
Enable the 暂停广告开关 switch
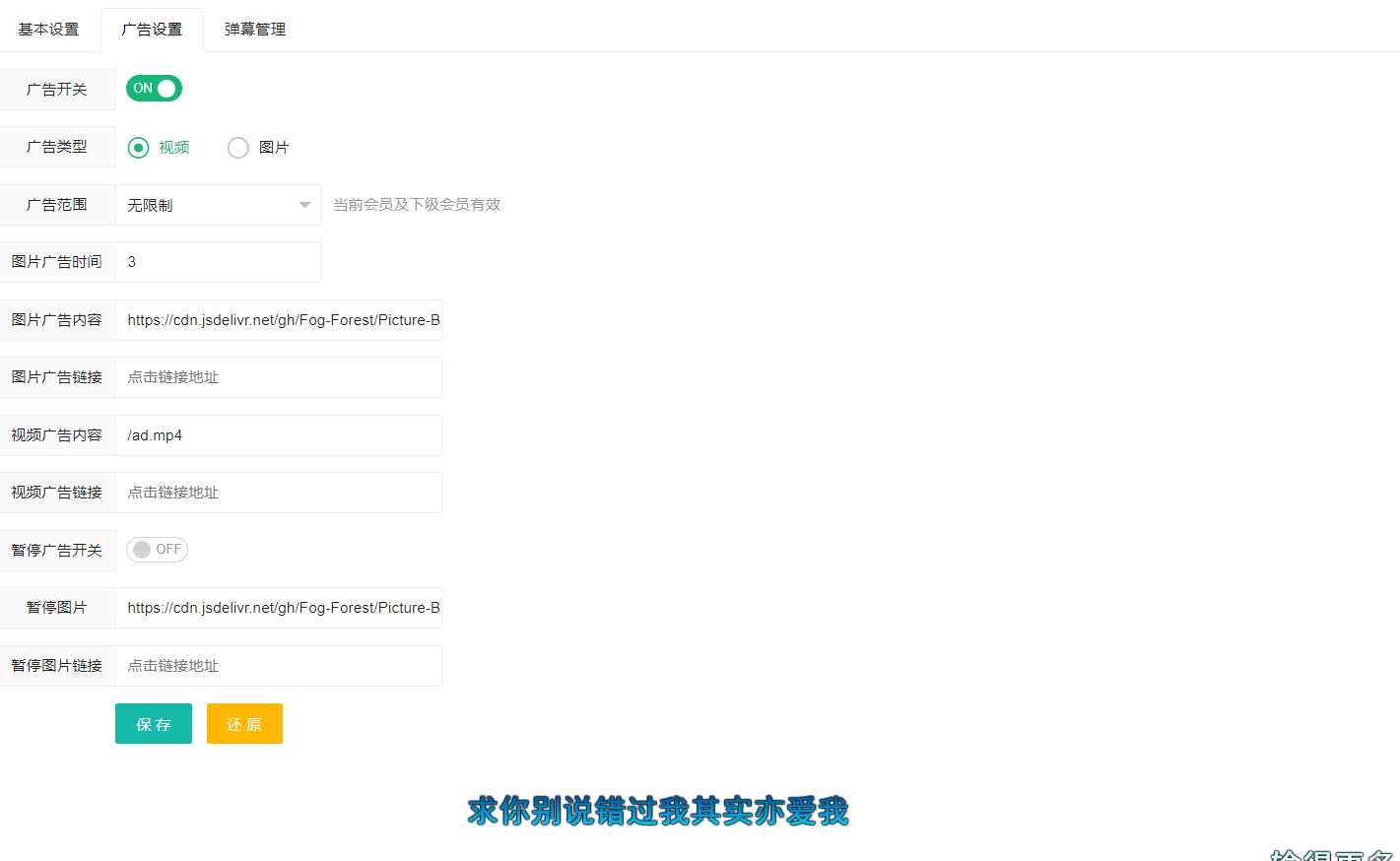point(157,549)
